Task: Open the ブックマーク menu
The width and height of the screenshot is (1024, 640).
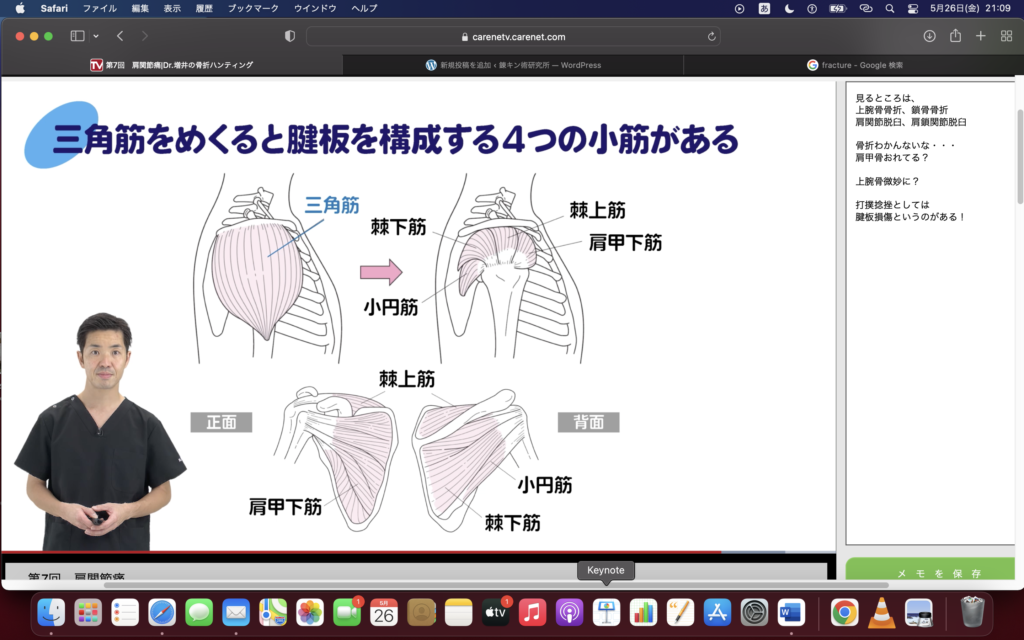Action: [x=253, y=8]
